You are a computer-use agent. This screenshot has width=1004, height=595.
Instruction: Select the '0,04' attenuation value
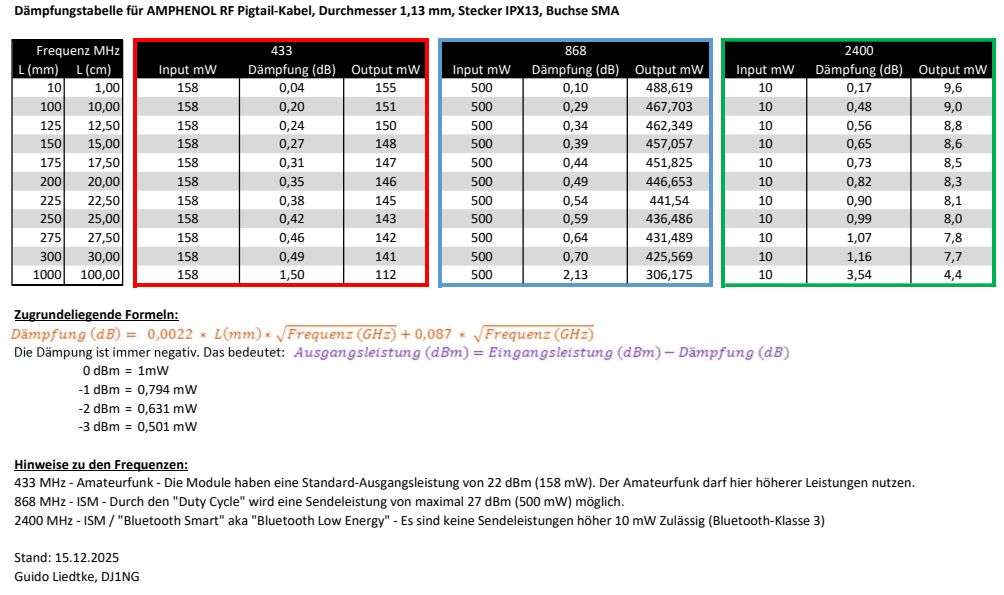click(292, 88)
